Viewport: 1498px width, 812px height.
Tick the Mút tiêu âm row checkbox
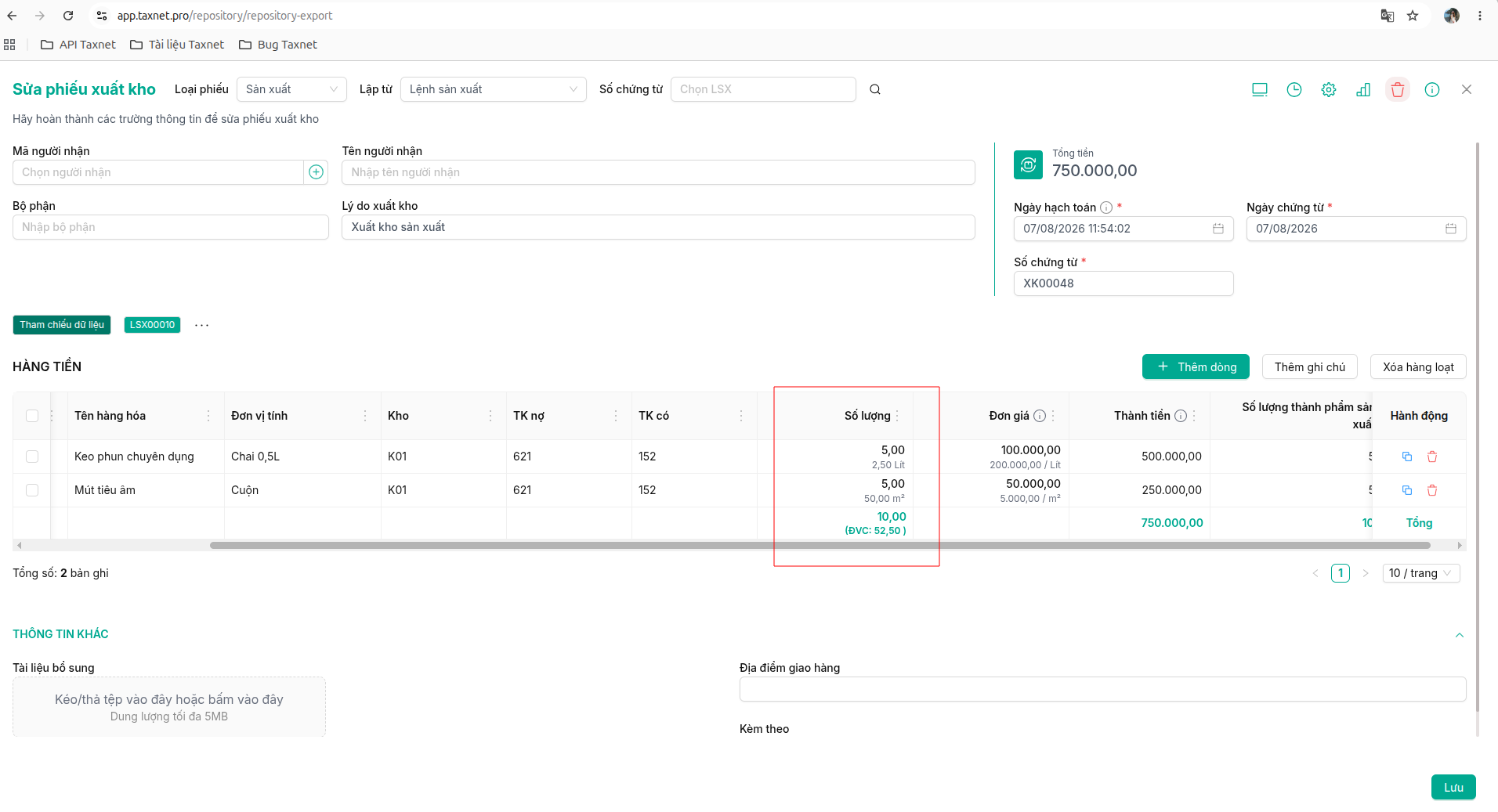[x=32, y=490]
